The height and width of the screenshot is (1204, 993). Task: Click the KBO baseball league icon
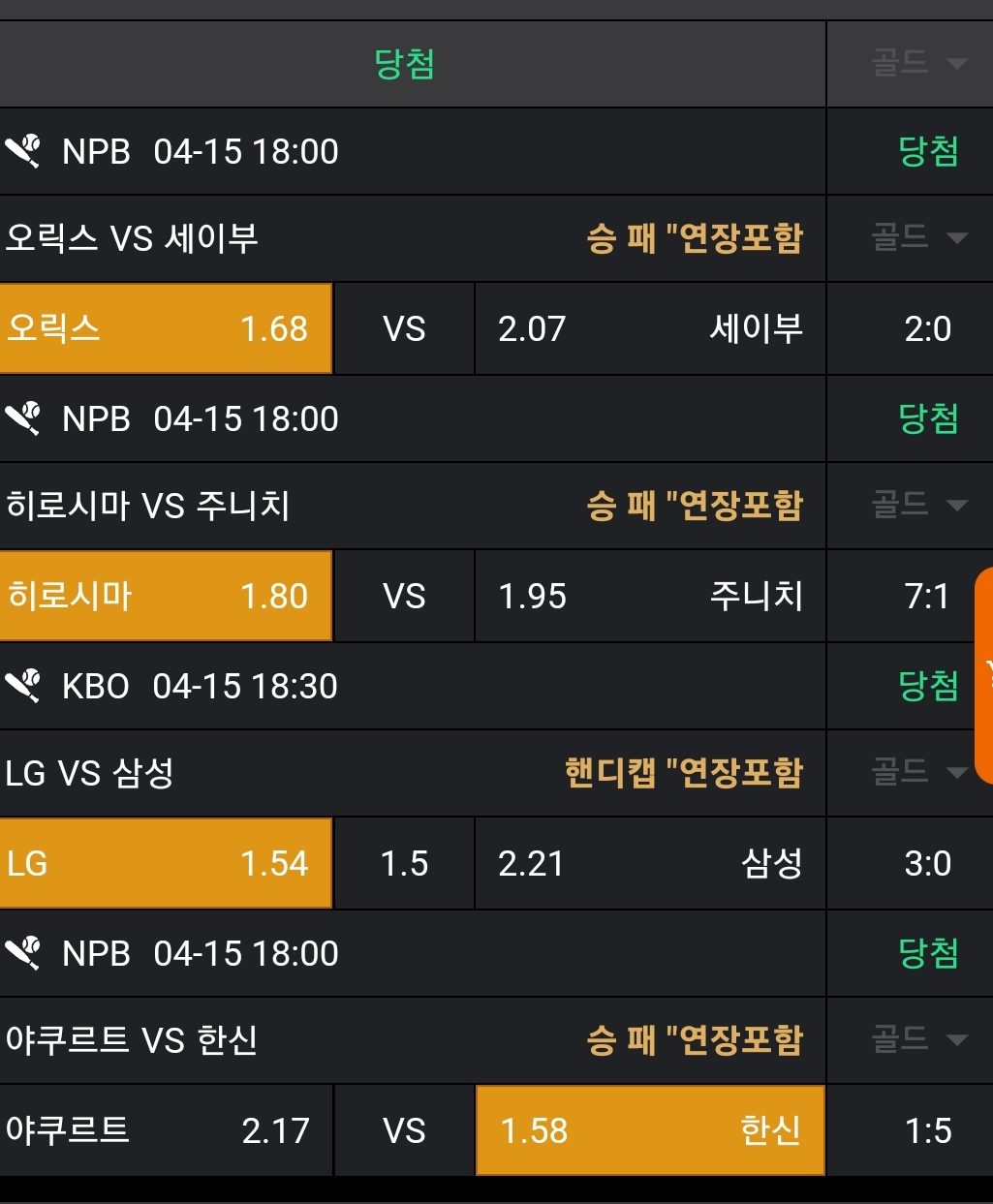pyautogui.click(x=23, y=686)
